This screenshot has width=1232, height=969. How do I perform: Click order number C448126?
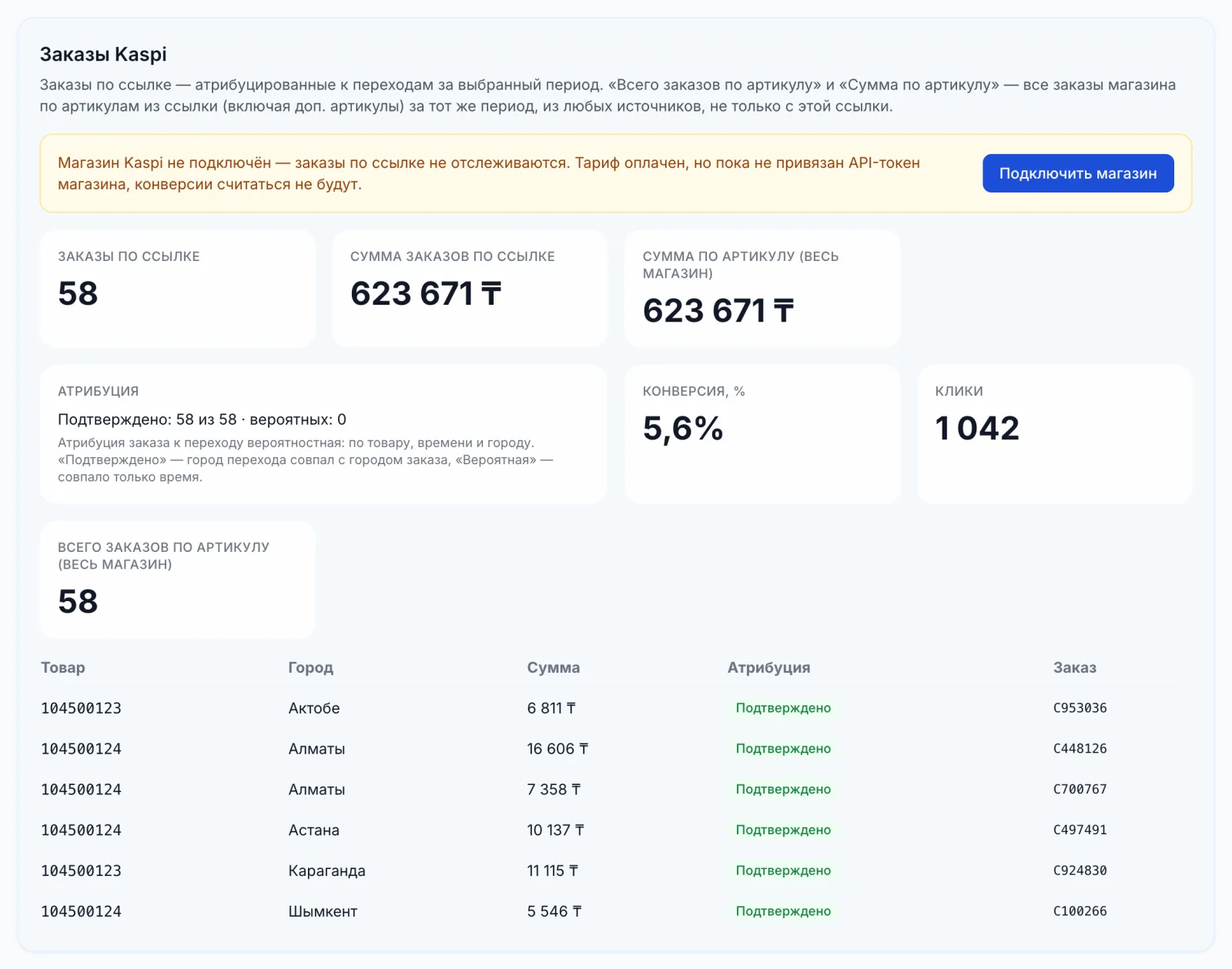(1080, 749)
